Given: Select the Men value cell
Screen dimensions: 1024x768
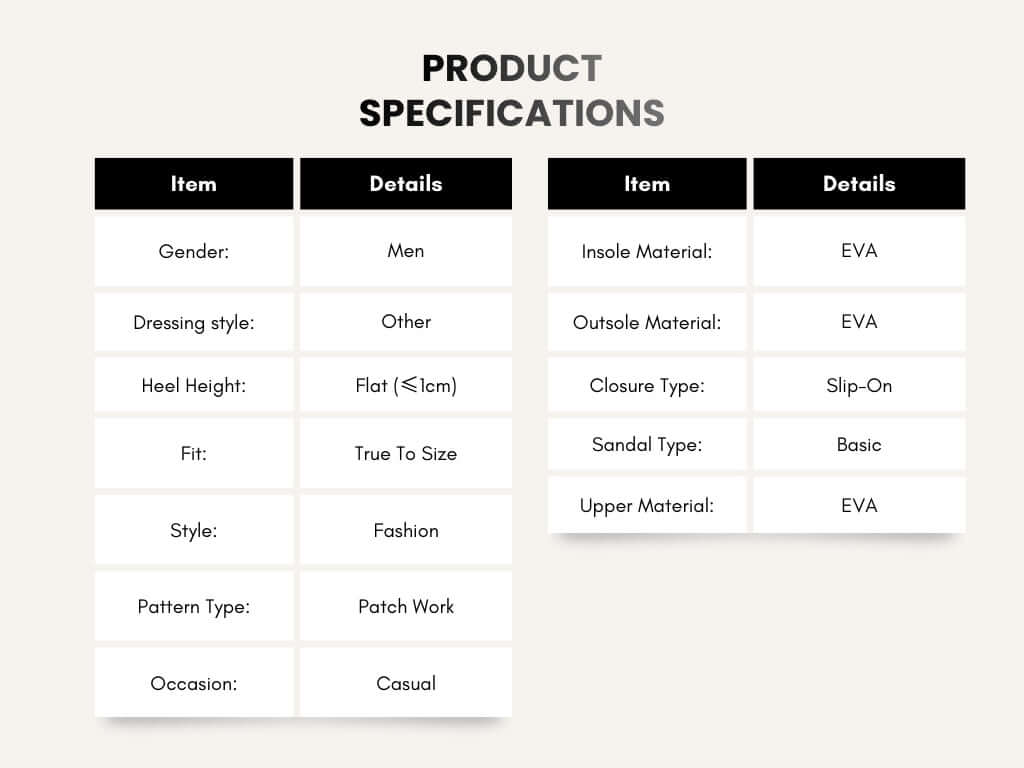Looking at the screenshot, I should (x=405, y=251).
